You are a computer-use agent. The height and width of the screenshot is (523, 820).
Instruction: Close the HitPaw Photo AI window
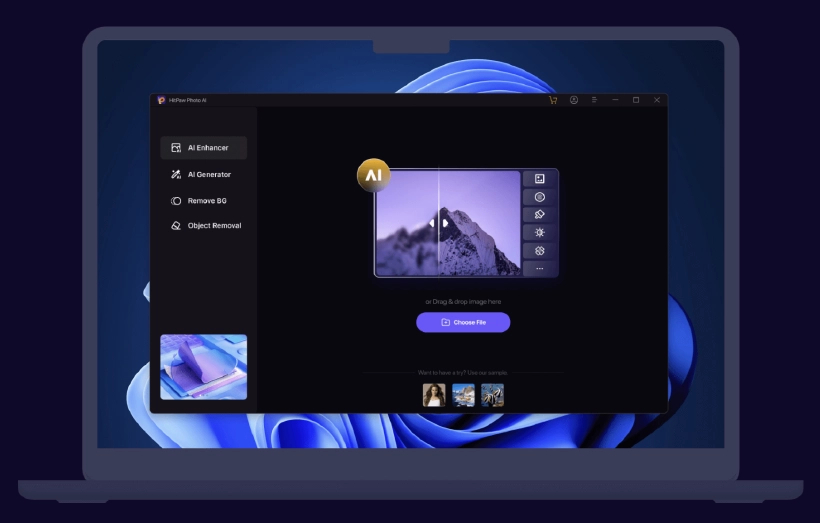tap(657, 100)
